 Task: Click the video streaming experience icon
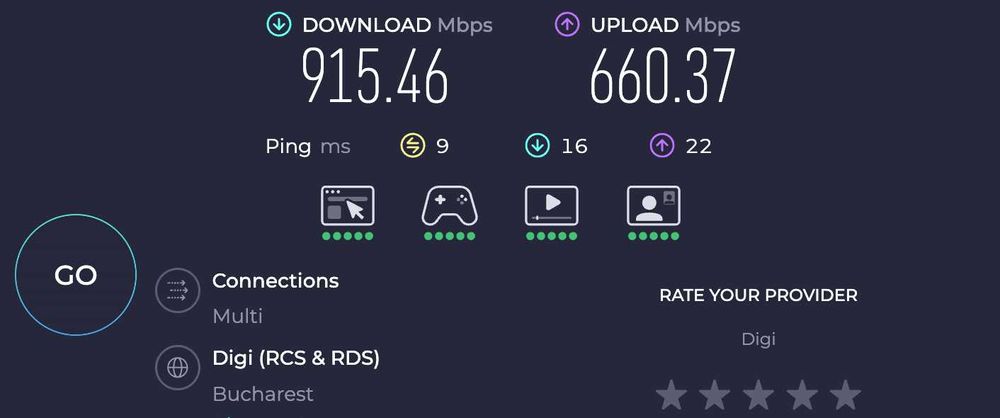pyautogui.click(x=552, y=205)
